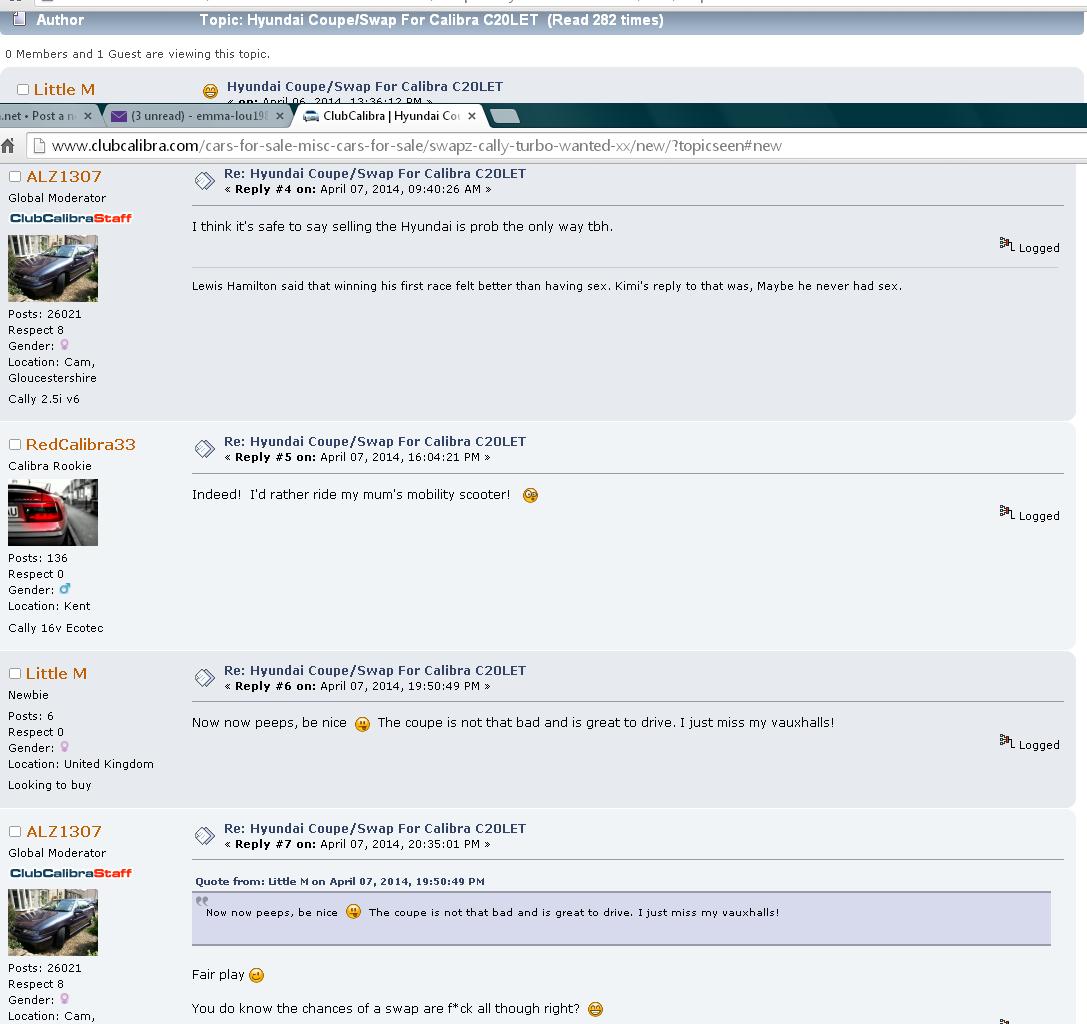Click the post icon beside Reply #4
The image size is (1087, 1024).
[x=204, y=181]
